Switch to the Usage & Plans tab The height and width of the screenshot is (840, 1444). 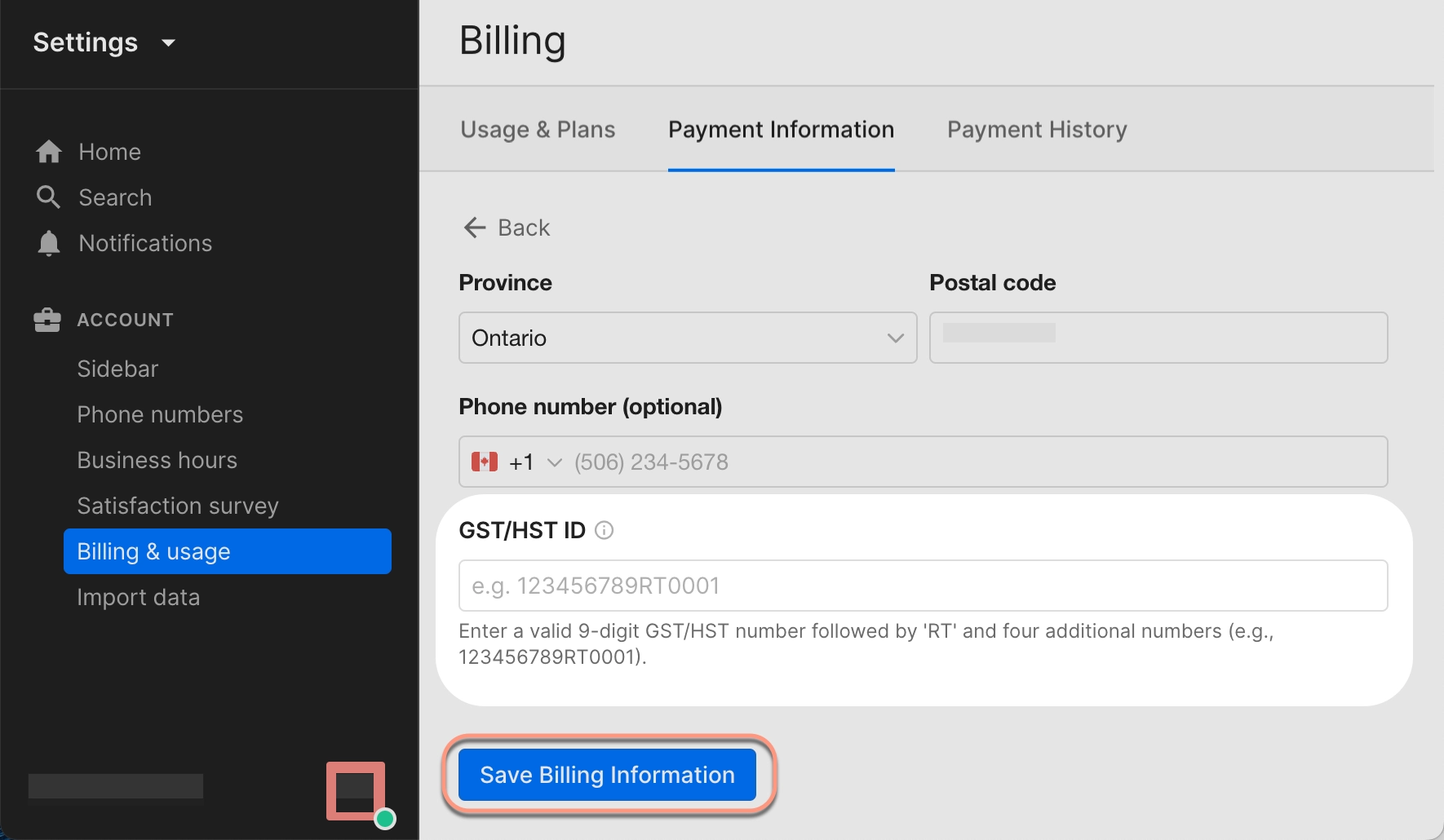pyautogui.click(x=538, y=129)
